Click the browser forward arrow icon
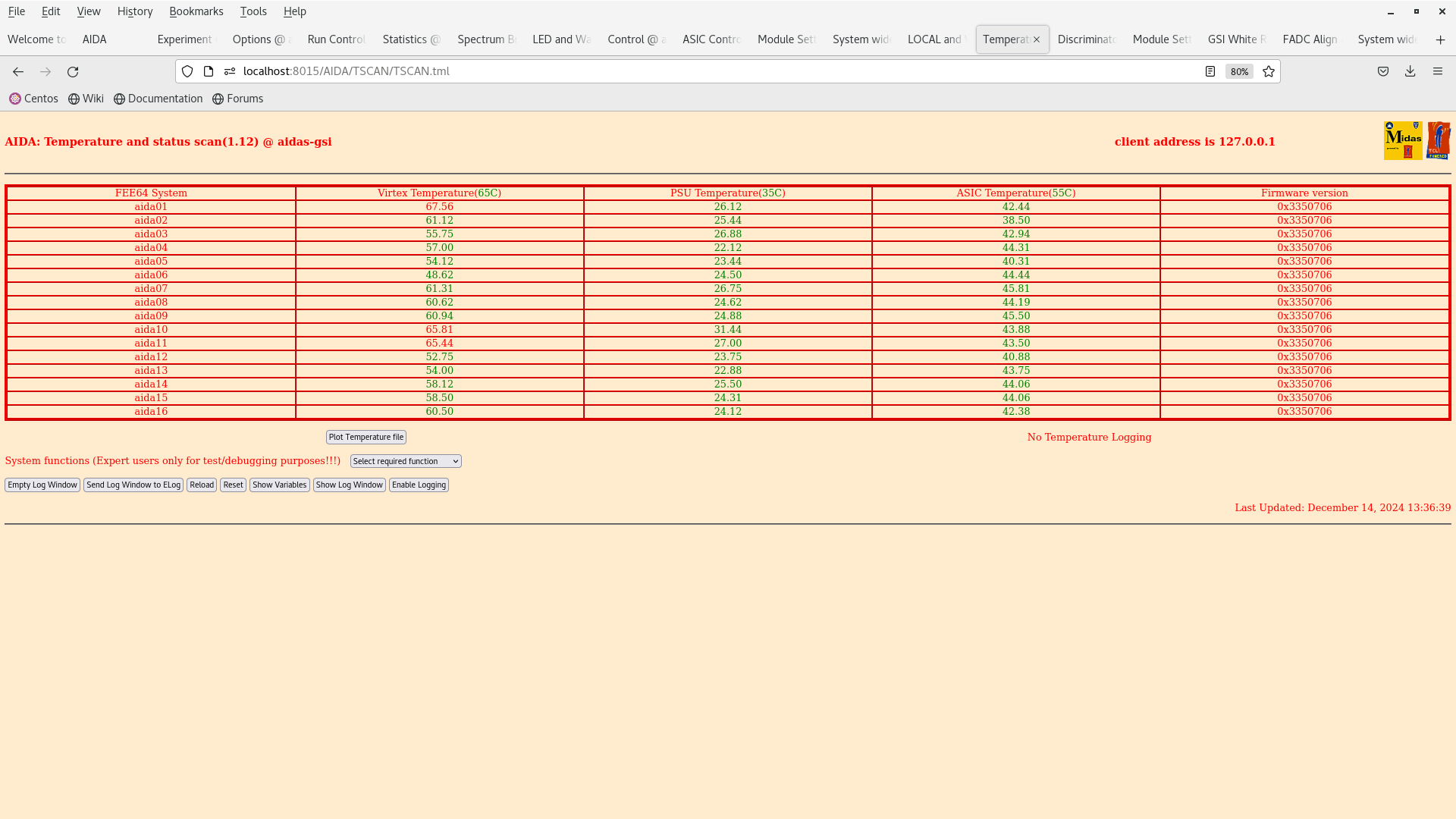The image size is (1456, 819). [x=46, y=71]
